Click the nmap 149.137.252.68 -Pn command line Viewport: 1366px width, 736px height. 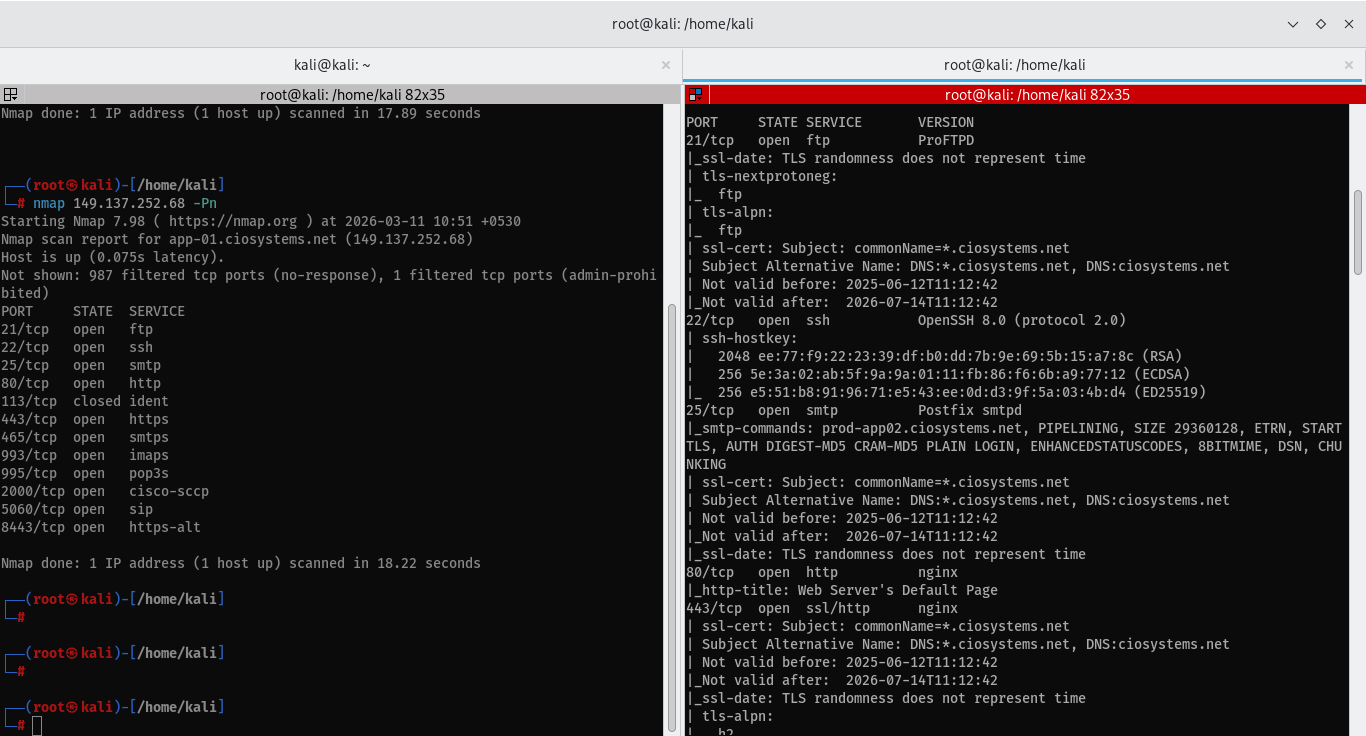pos(125,203)
